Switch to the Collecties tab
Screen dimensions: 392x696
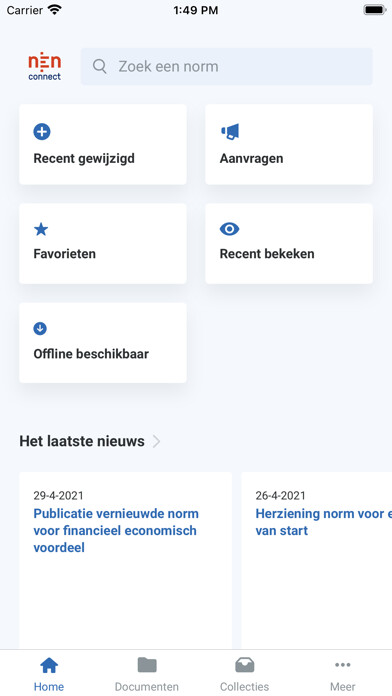tap(245, 674)
